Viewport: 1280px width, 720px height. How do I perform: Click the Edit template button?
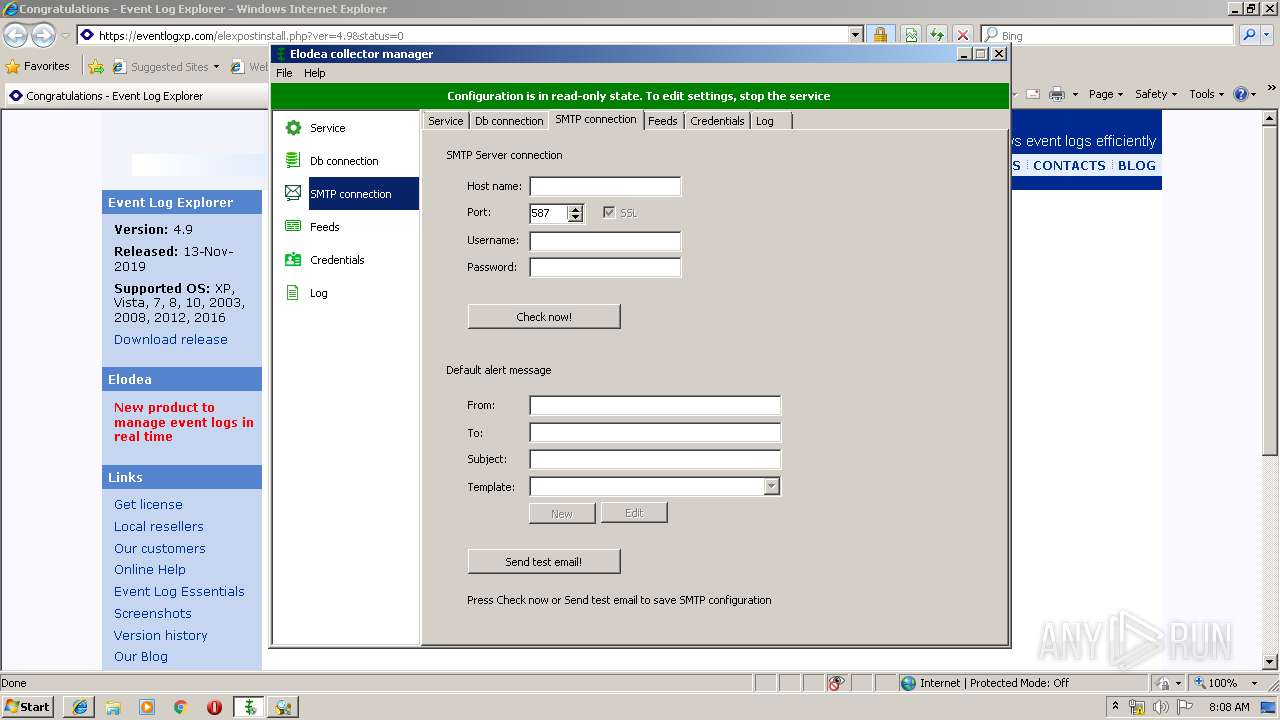click(634, 513)
